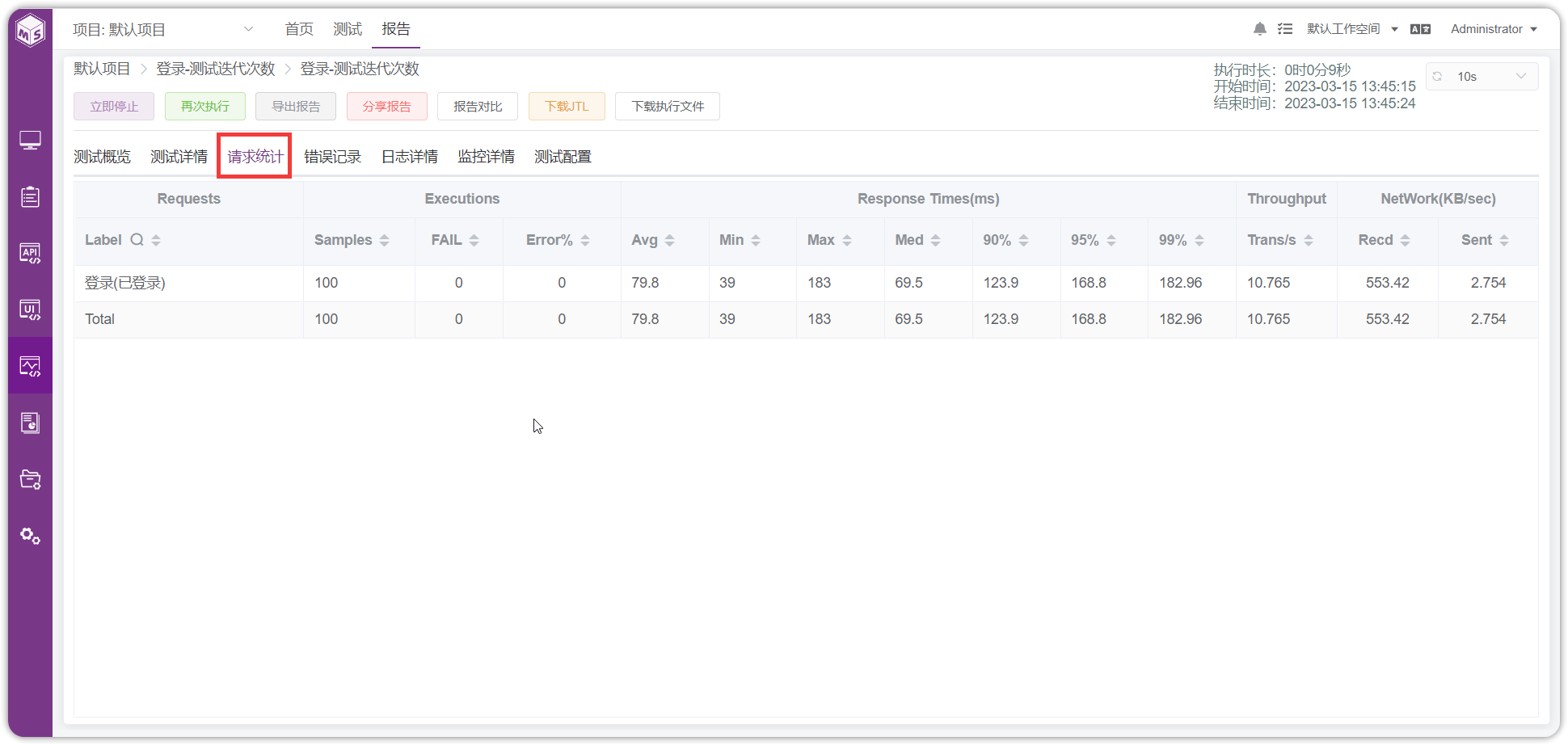Open the 监控详情 tab
1568x745 pixels.
coord(486,157)
